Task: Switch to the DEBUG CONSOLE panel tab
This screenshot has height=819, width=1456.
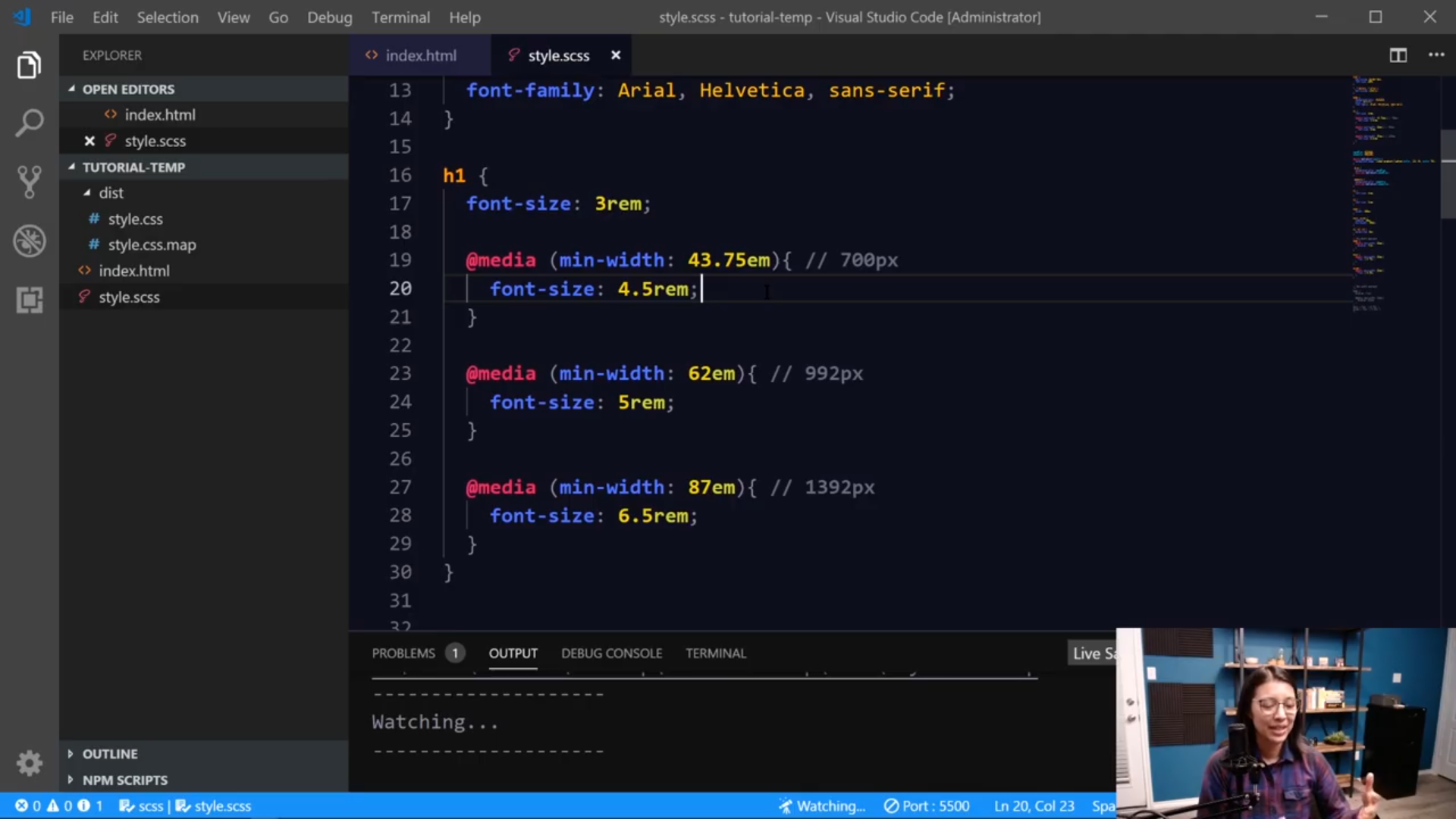Action: [x=611, y=653]
